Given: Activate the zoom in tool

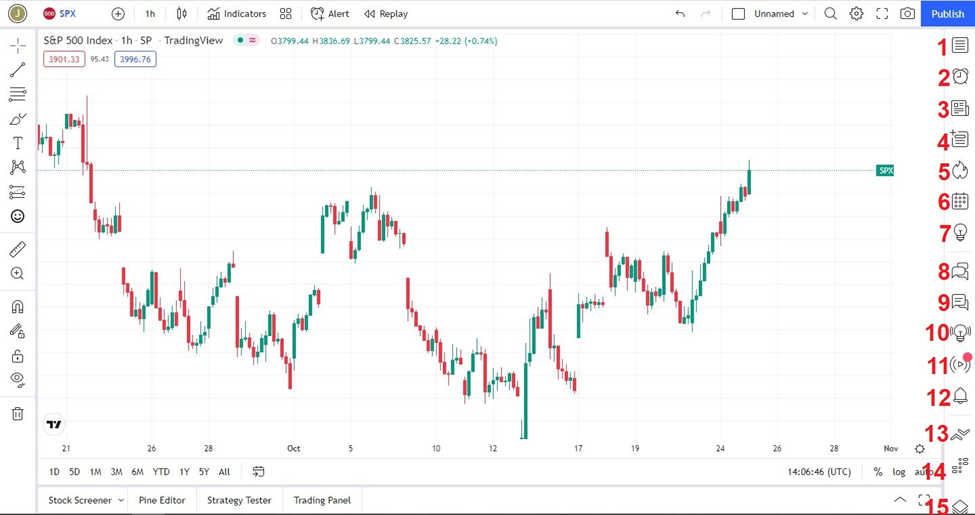Looking at the screenshot, I should (17, 274).
